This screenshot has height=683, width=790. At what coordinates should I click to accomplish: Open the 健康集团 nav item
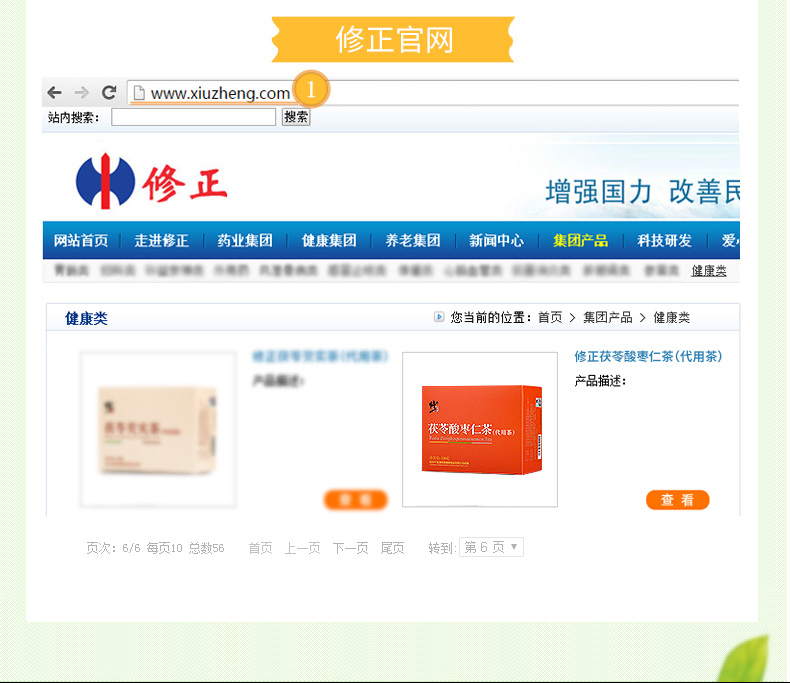click(x=329, y=241)
